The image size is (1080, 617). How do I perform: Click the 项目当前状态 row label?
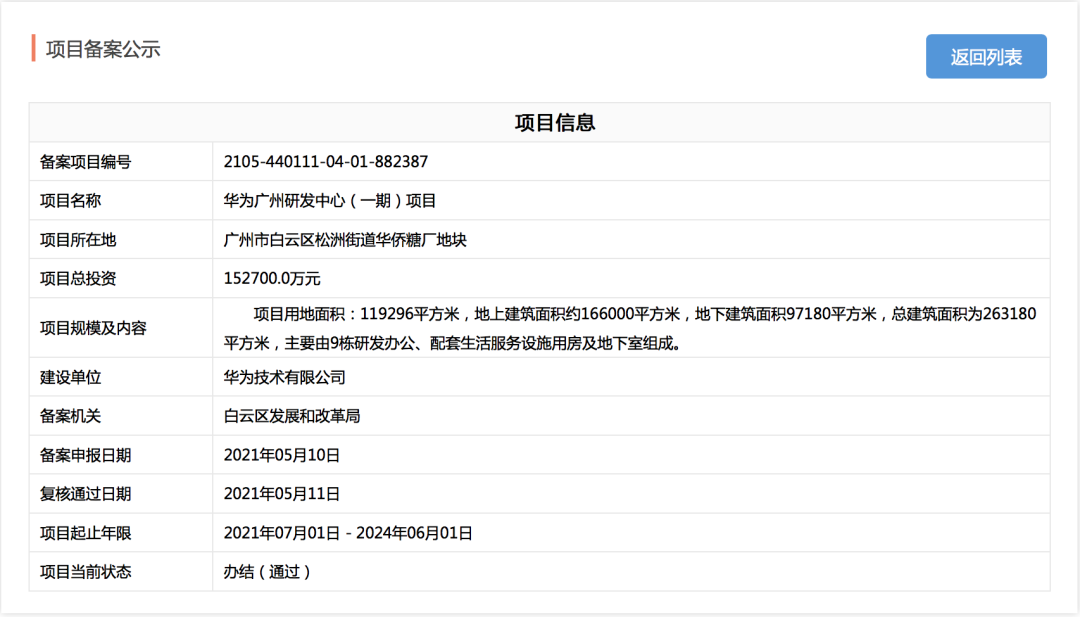tap(86, 572)
